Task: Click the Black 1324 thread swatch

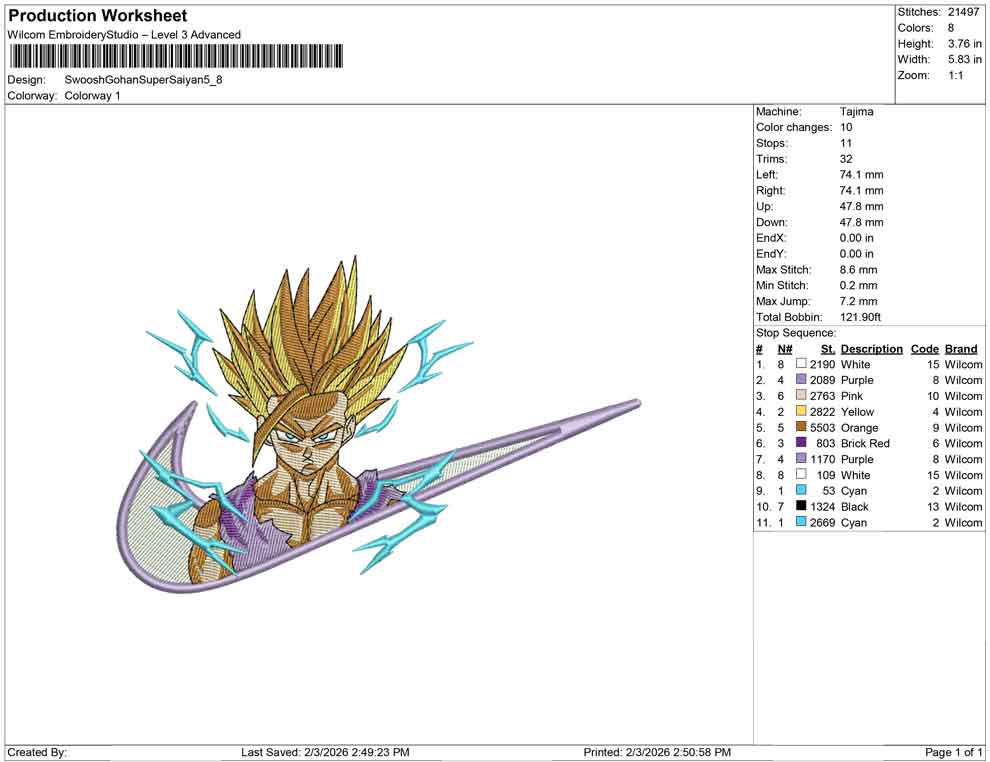Action: 800,507
